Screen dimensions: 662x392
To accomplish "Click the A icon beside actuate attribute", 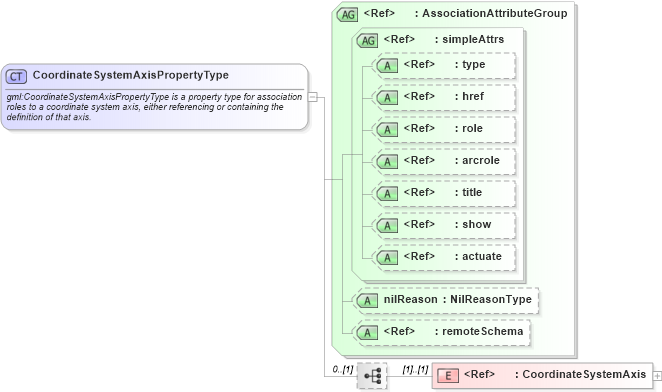I will (x=387, y=258).
